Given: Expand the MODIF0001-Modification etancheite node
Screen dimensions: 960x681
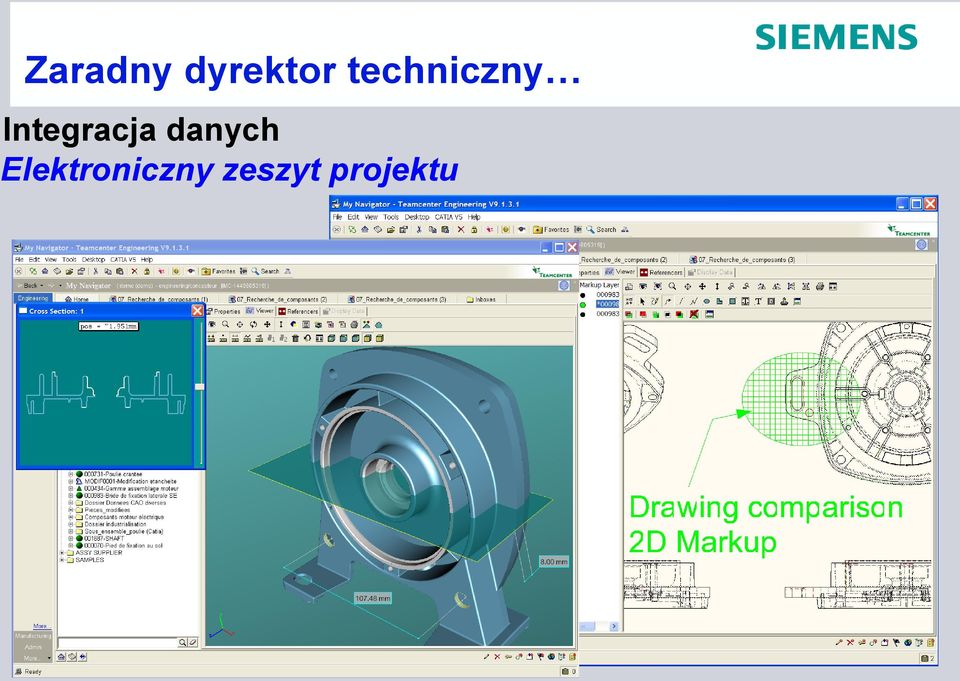Looking at the screenshot, I should click(70, 481).
